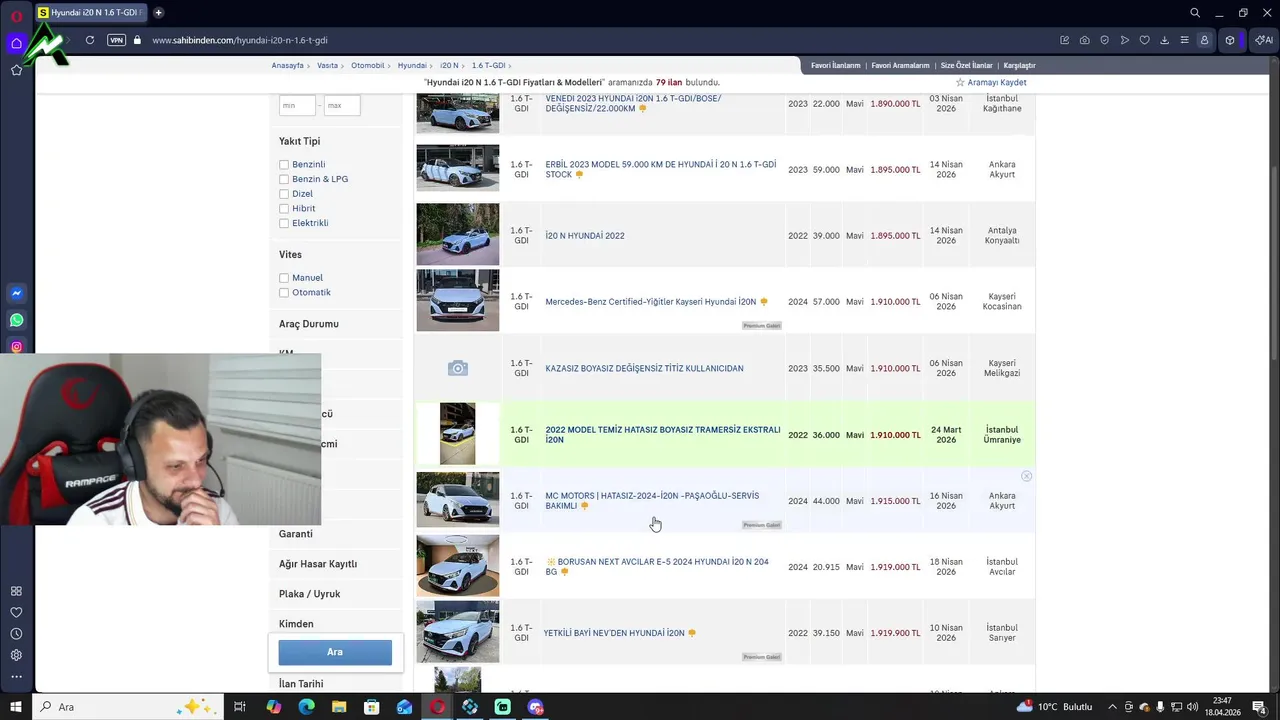The width and height of the screenshot is (1280, 720).
Task: Open sidebar heart favorites icon
Action: coord(16,612)
